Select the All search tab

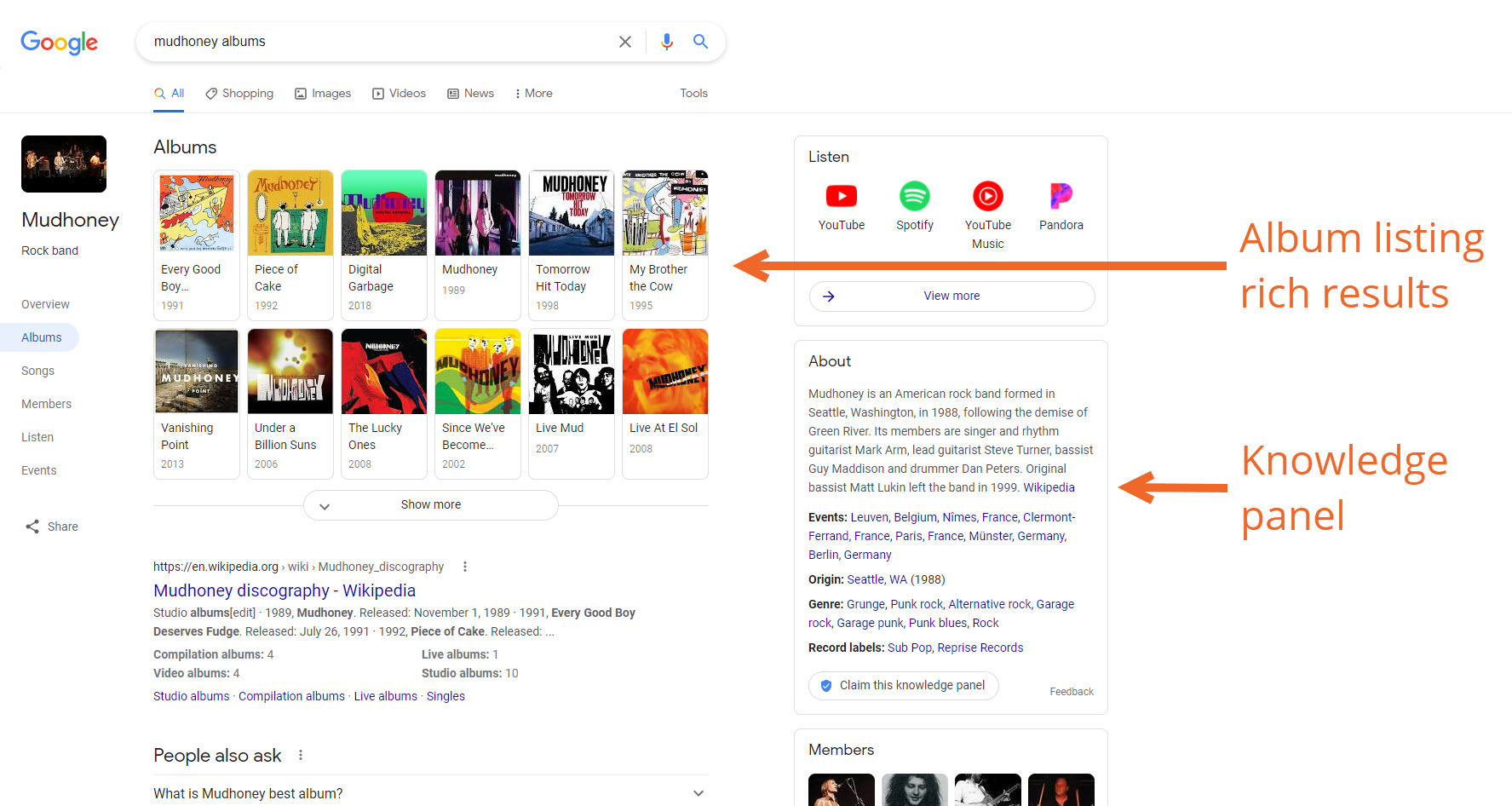(169, 94)
